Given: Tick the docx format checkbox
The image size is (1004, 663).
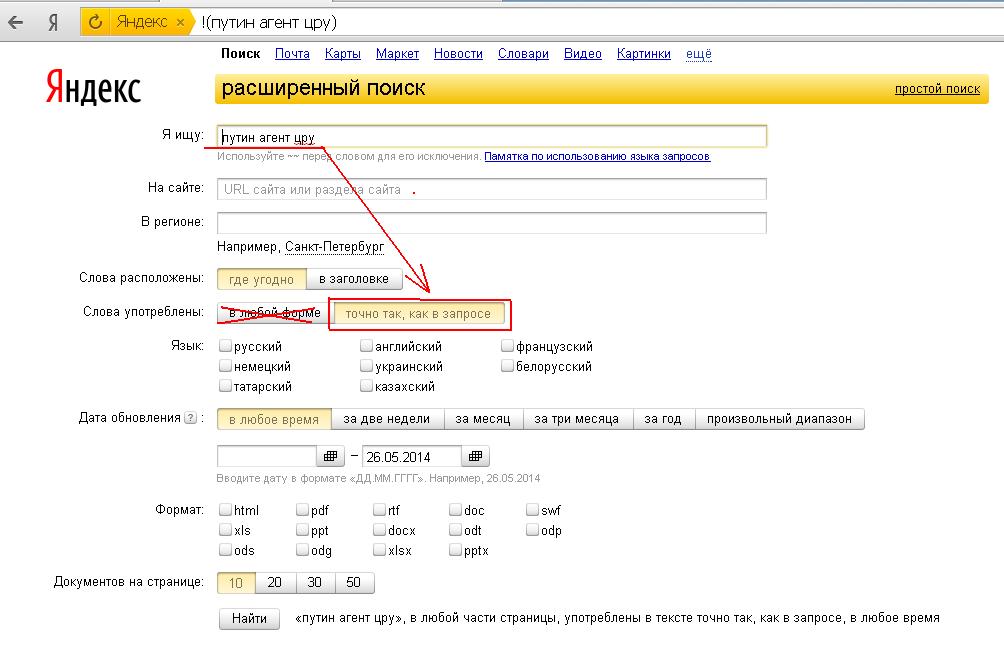Looking at the screenshot, I should [379, 530].
